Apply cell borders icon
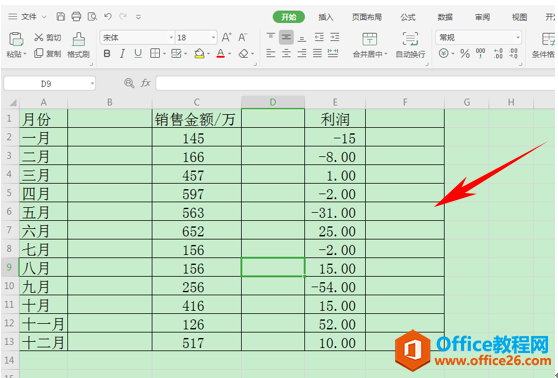Viewport: 558px width, 378px height. pos(155,54)
